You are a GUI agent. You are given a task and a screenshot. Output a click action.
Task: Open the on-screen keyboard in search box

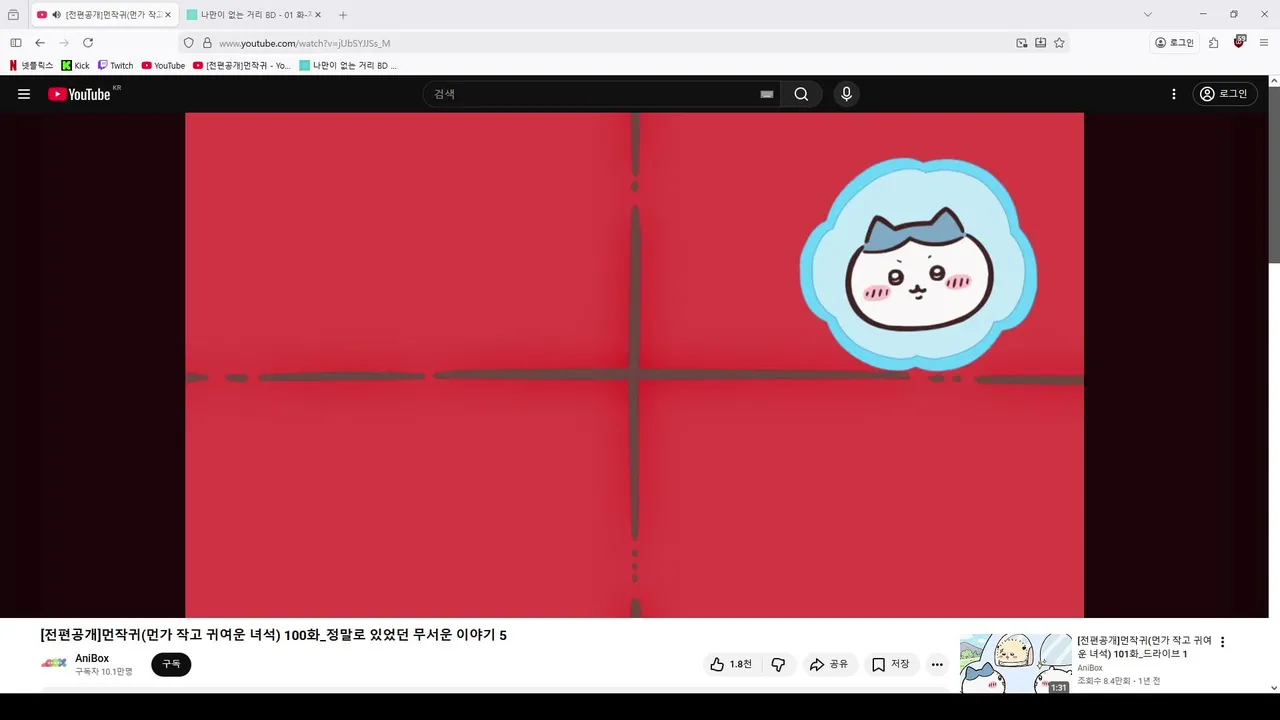pos(767,94)
